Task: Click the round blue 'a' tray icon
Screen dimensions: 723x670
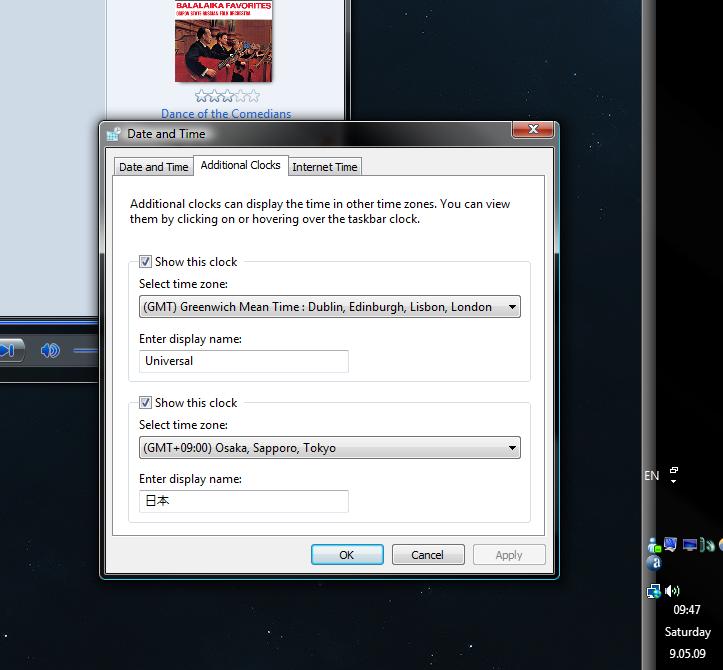Action: point(654,563)
